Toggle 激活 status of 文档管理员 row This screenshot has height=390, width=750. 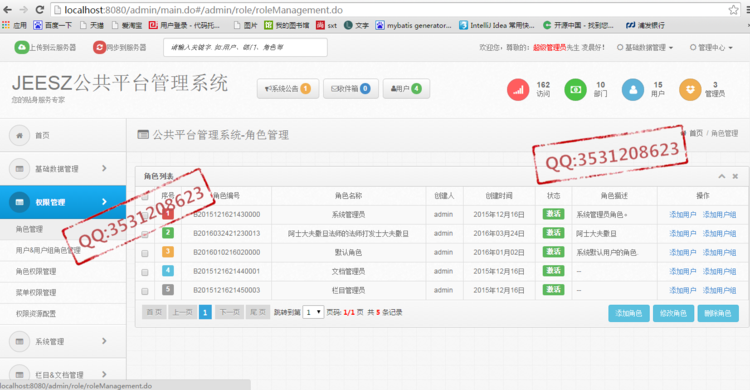coord(553,271)
